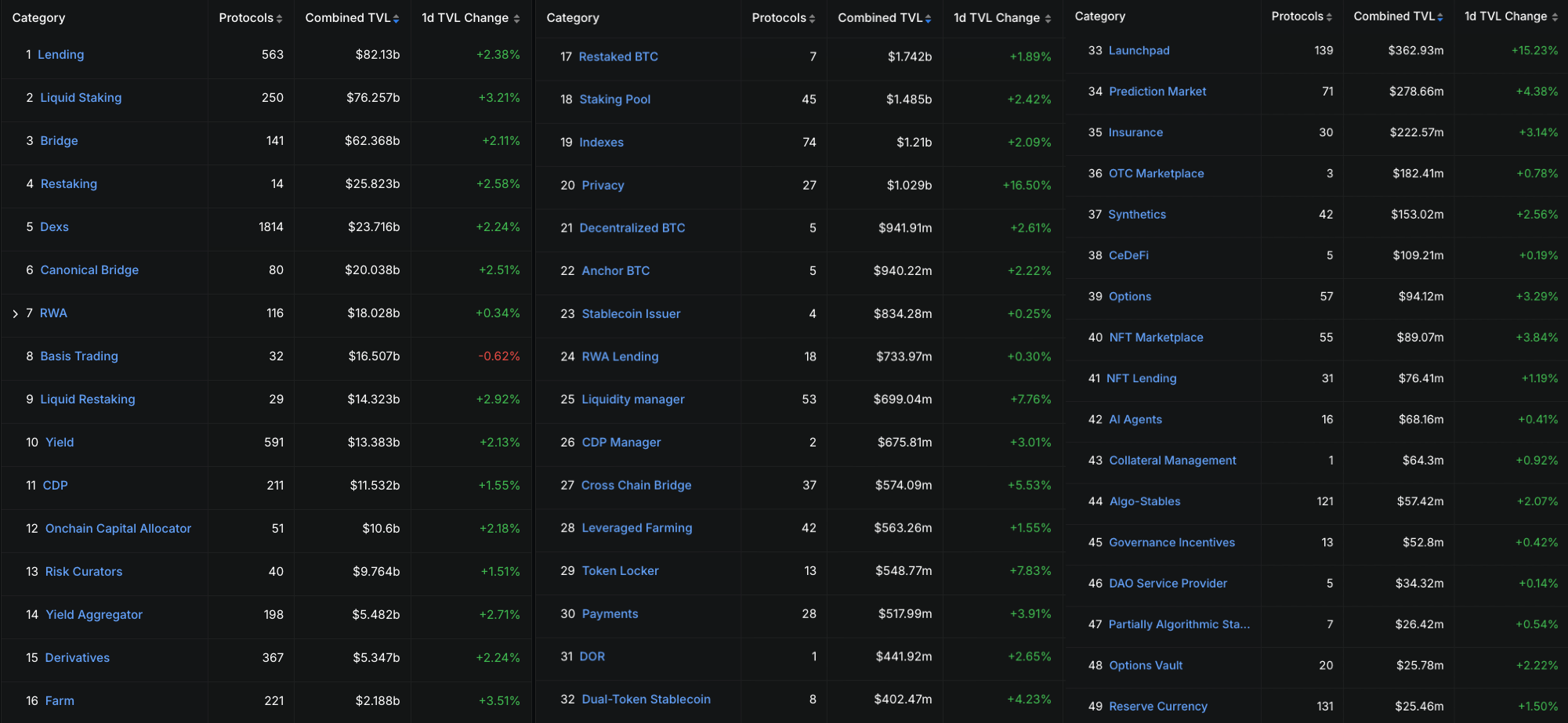Click Protocols sort arrows in Launchpad table
The width and height of the screenshot is (1568, 723).
(1329, 17)
